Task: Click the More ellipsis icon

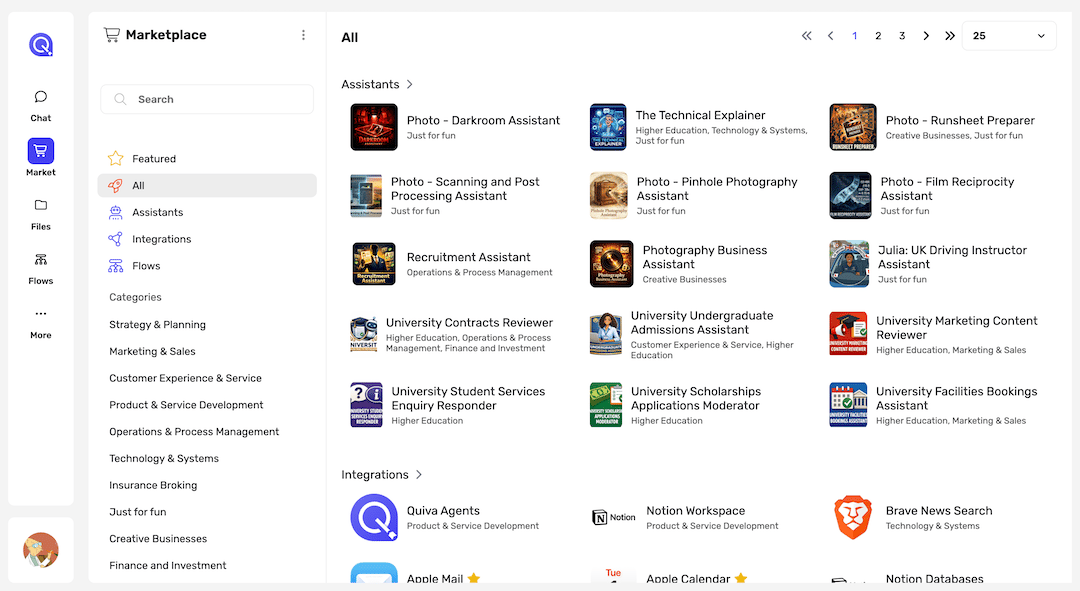Action: (41, 313)
